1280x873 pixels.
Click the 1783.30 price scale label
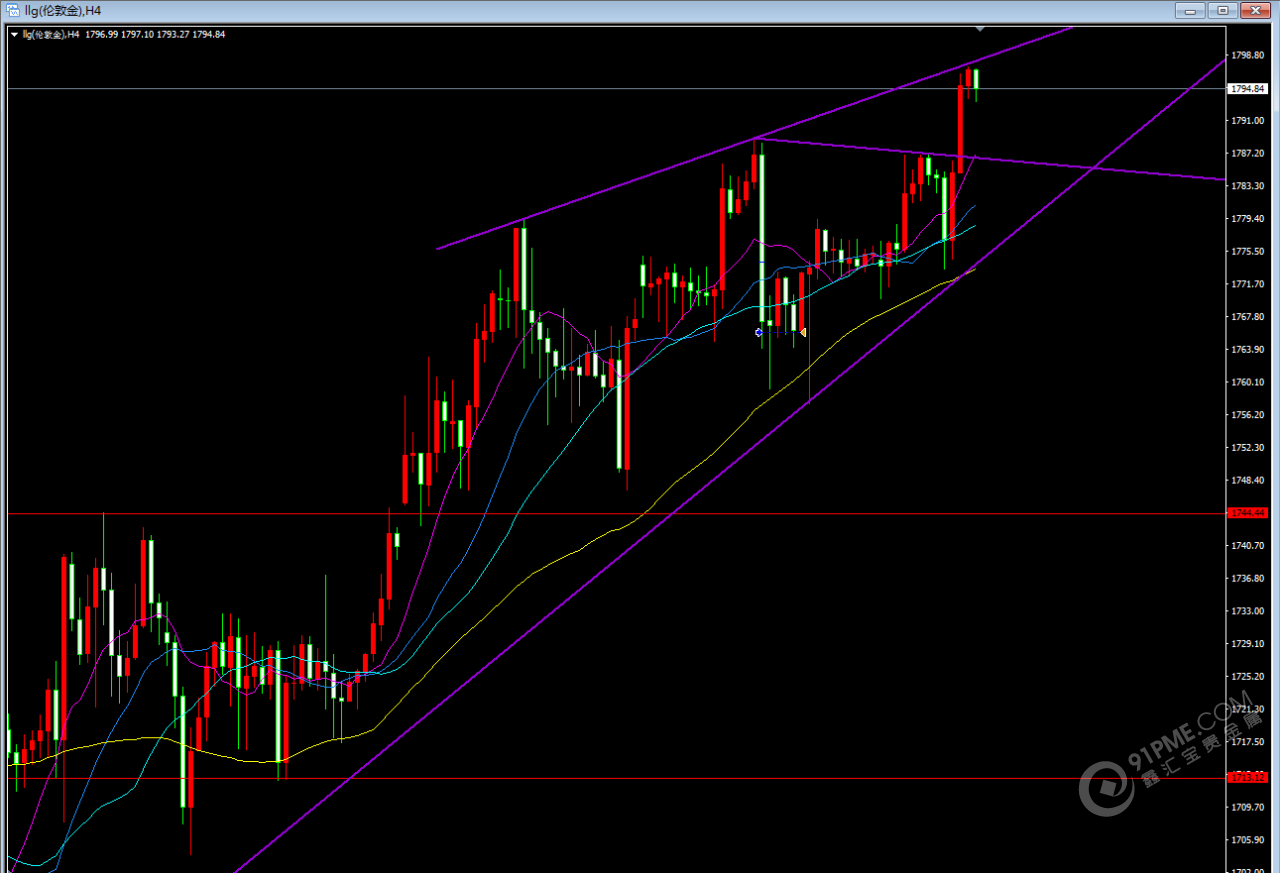tap(1247, 186)
